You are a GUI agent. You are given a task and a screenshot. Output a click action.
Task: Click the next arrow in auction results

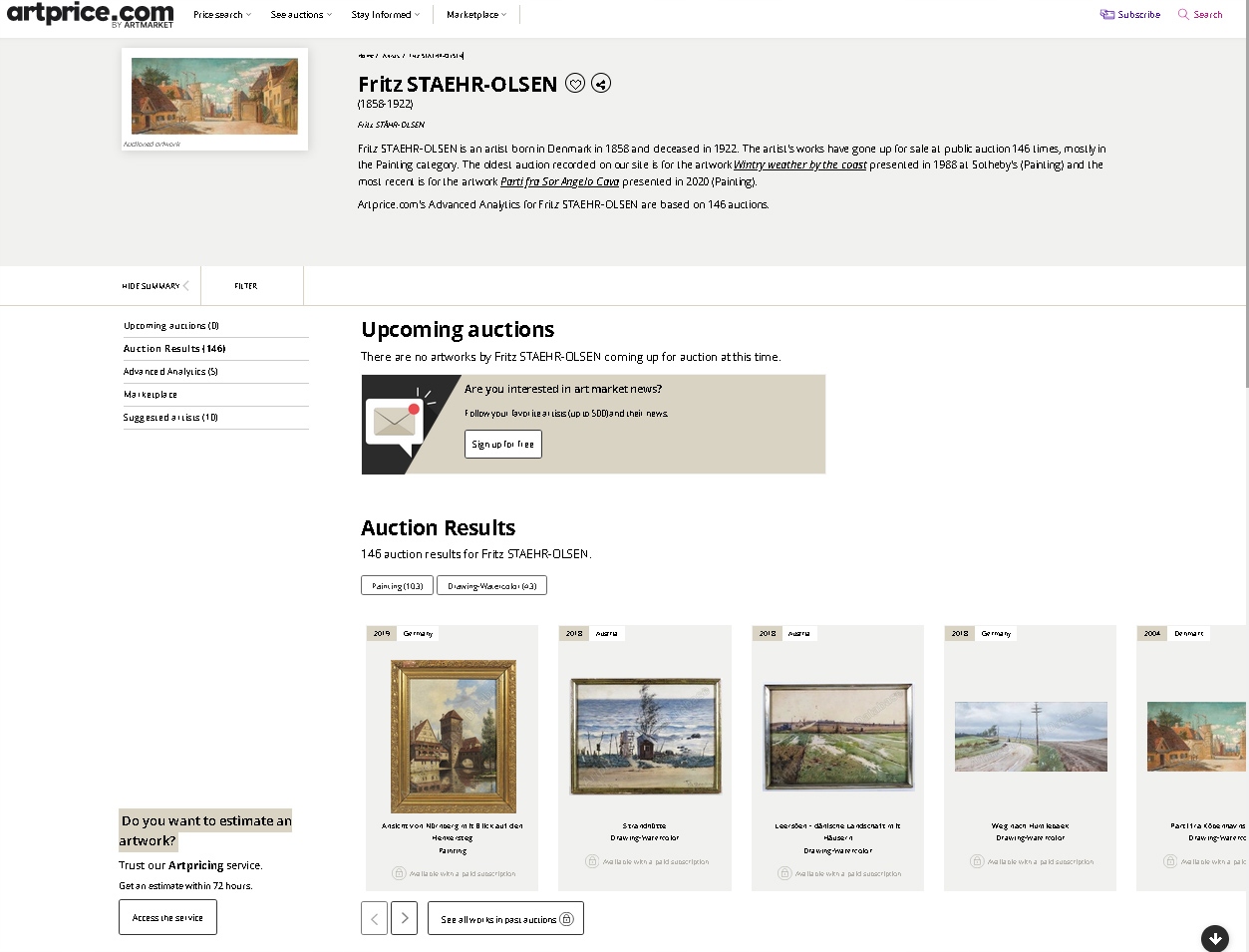(x=404, y=918)
